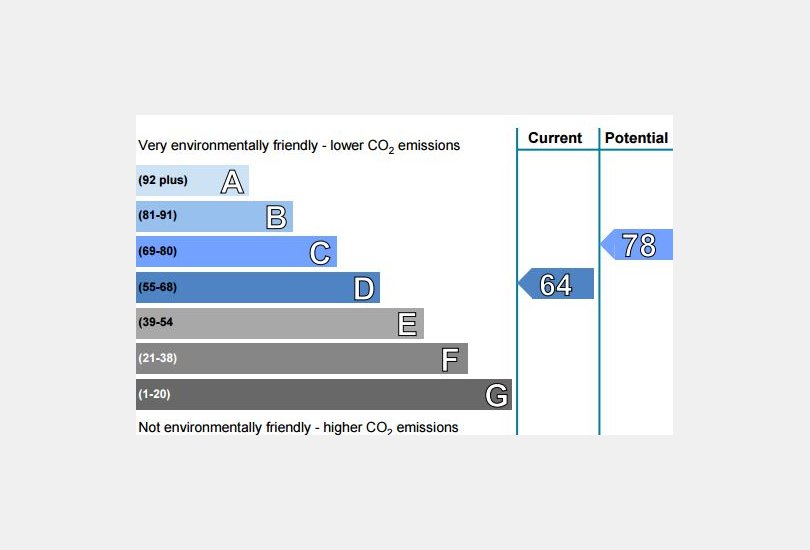Click the outlined letter B
This screenshot has width=810, height=550.
pos(276,217)
